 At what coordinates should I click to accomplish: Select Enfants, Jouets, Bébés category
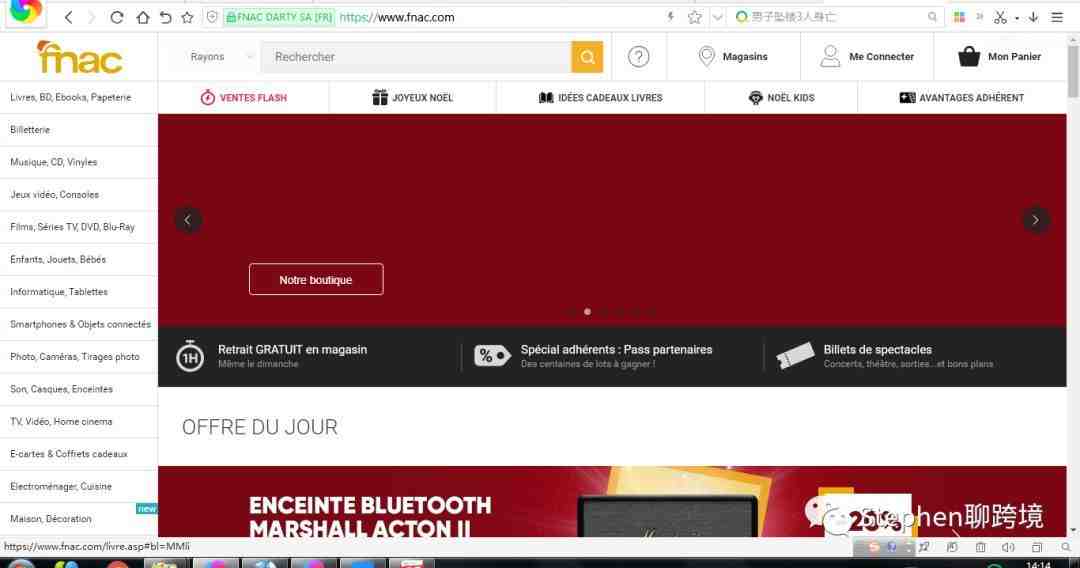[x=79, y=260]
